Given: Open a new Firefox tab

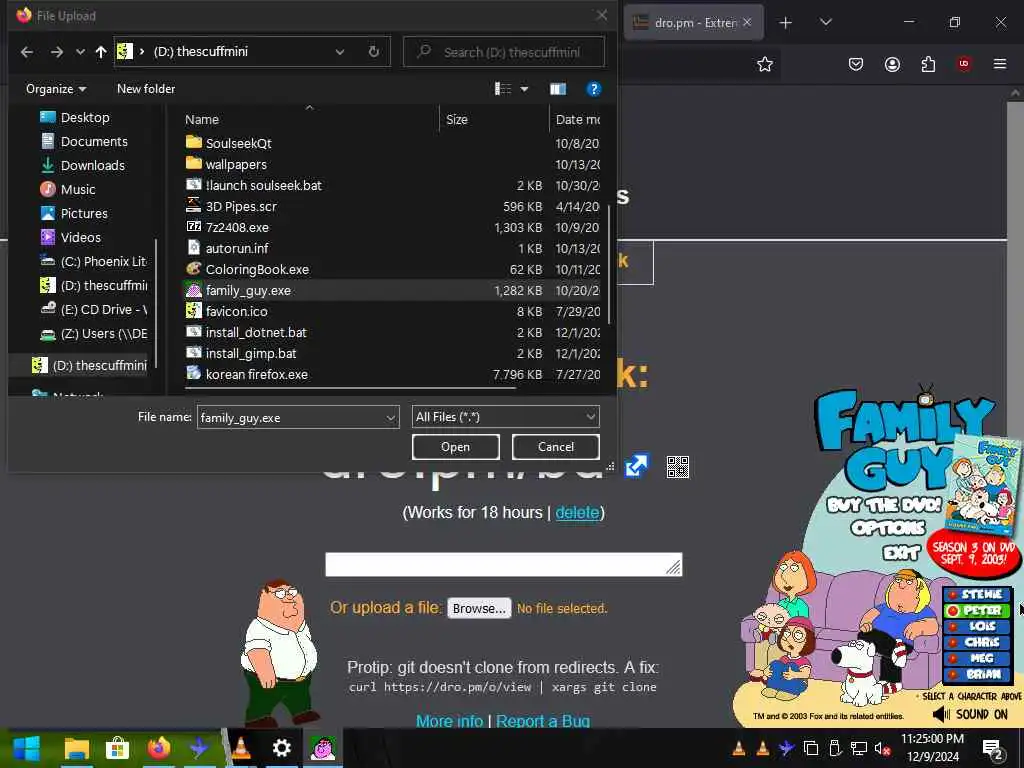Looking at the screenshot, I should click(786, 23).
